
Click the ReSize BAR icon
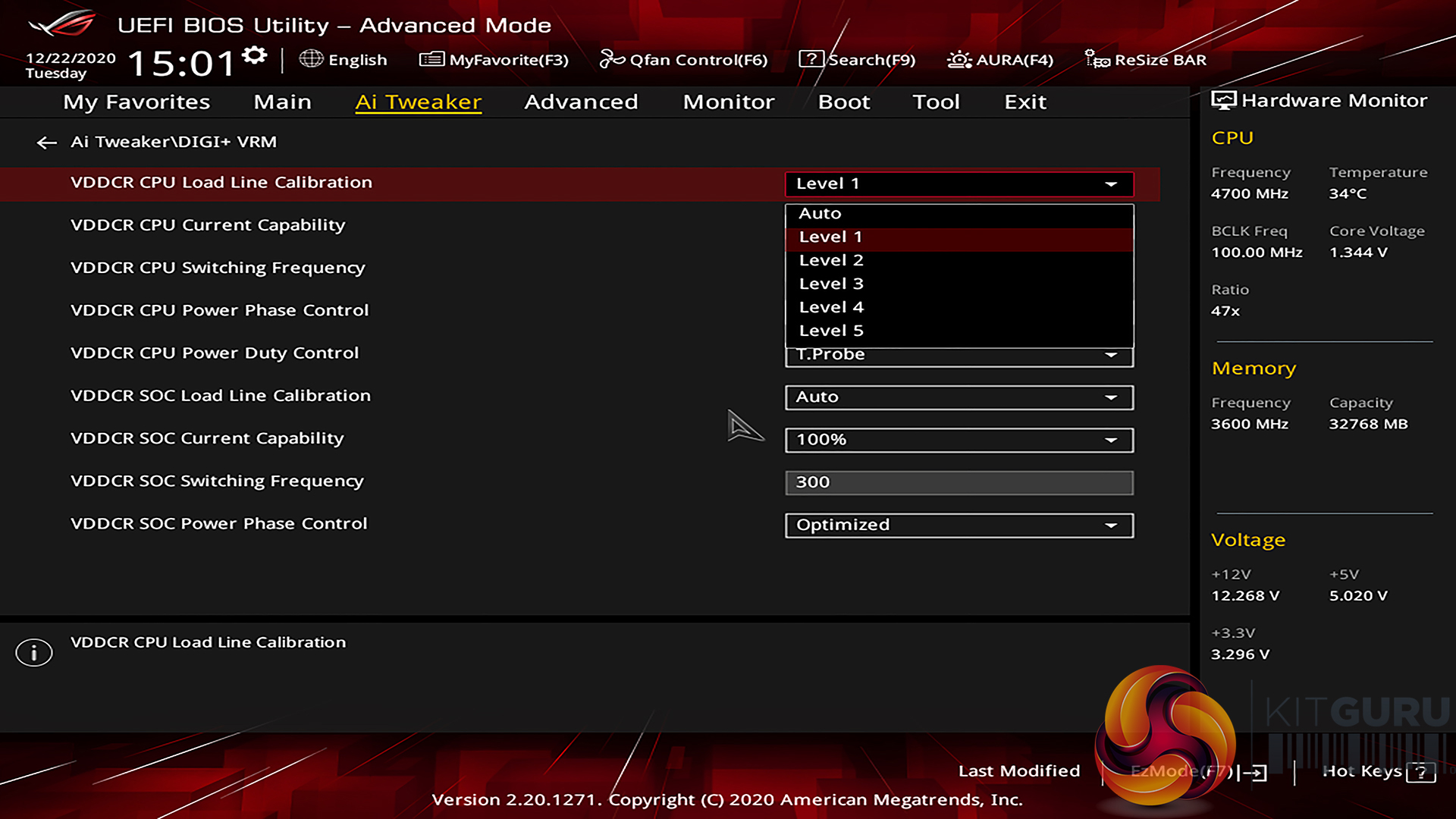tap(1097, 59)
